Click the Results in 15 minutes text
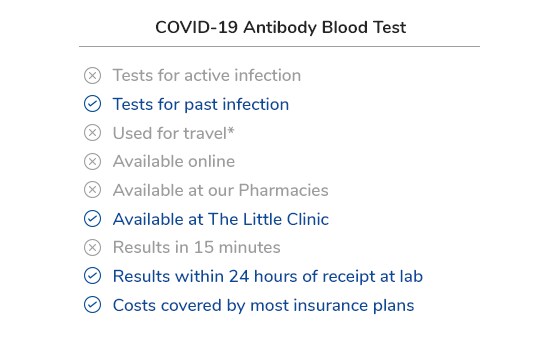Viewport: 560px width, 364px height. coord(197,247)
